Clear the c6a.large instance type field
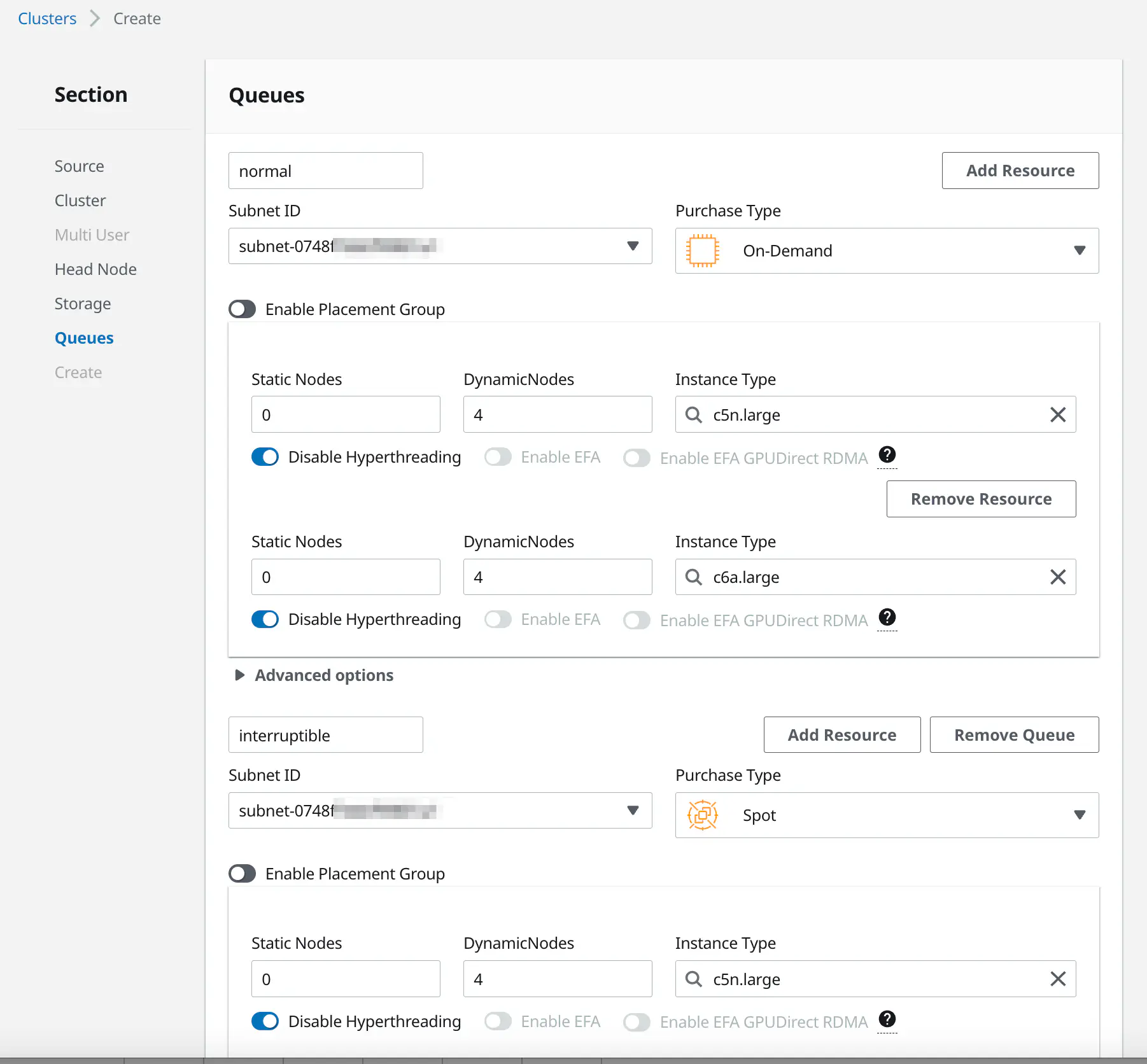Screen dimensions: 1147x1064 pos(1057,577)
